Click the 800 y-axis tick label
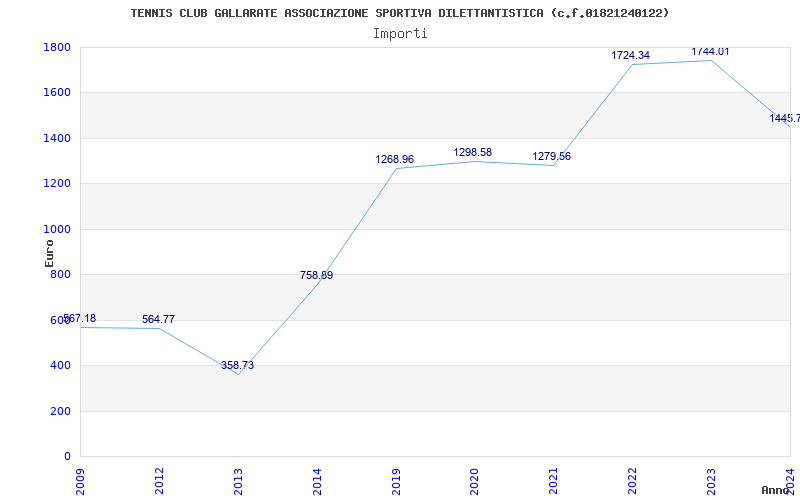The image size is (800, 500). pos(60,275)
